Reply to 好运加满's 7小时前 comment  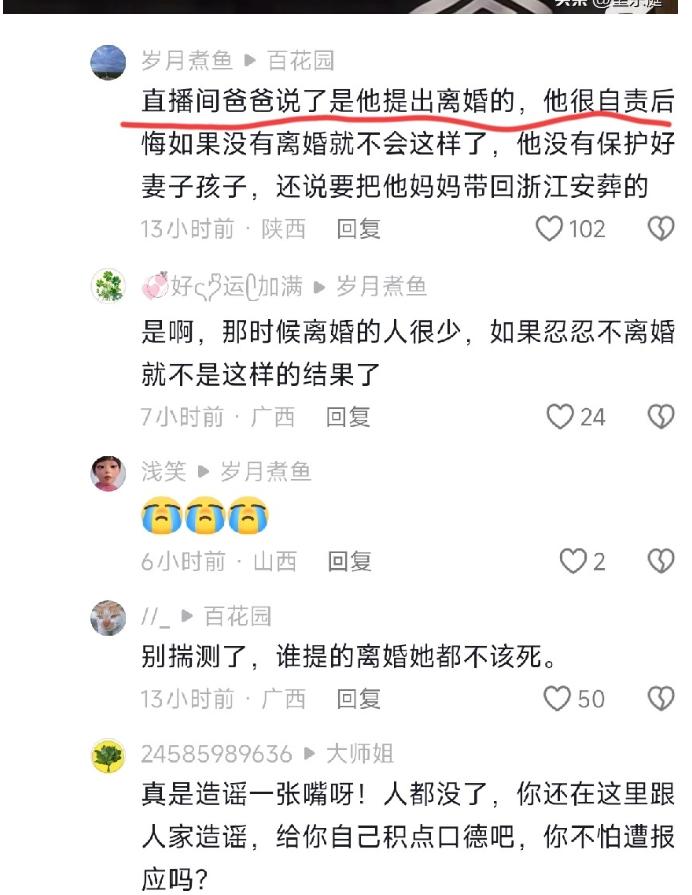(348, 417)
